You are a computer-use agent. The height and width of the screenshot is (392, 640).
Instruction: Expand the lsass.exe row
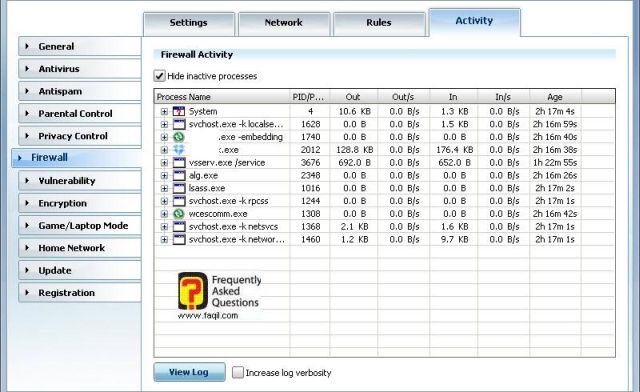(164, 188)
